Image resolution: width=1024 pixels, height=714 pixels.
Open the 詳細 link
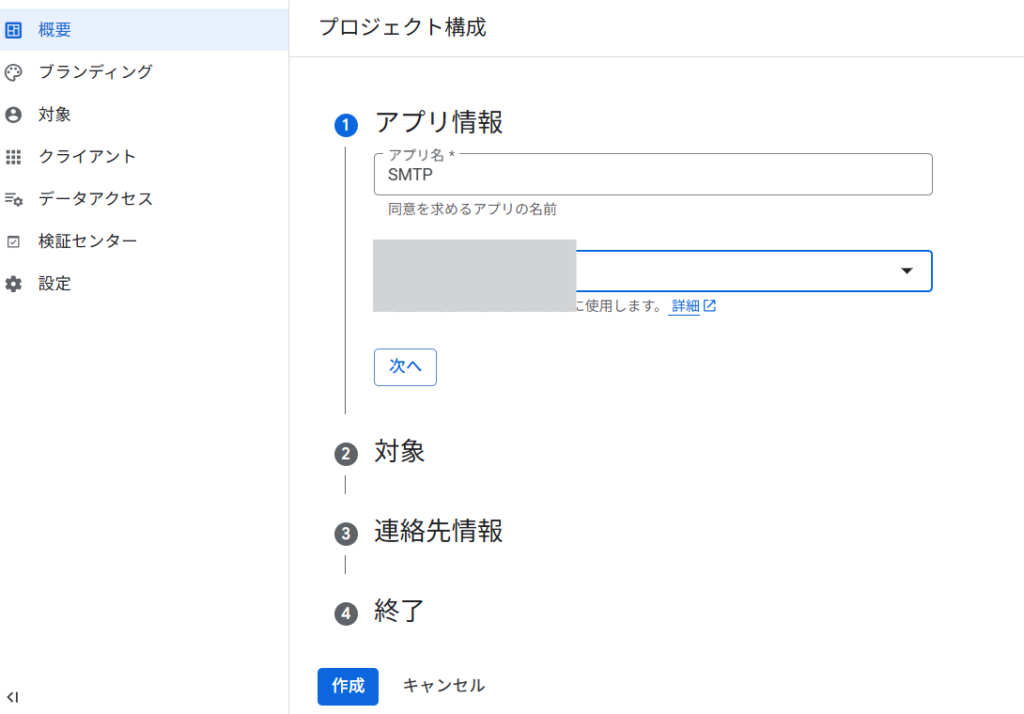pyautogui.click(x=685, y=306)
